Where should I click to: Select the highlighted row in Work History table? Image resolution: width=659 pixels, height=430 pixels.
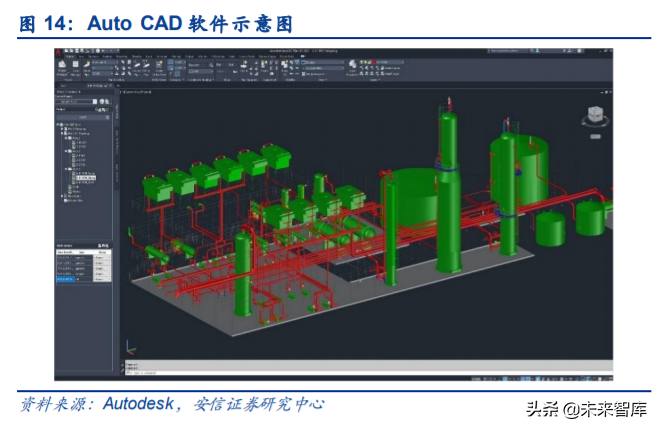click(84, 279)
